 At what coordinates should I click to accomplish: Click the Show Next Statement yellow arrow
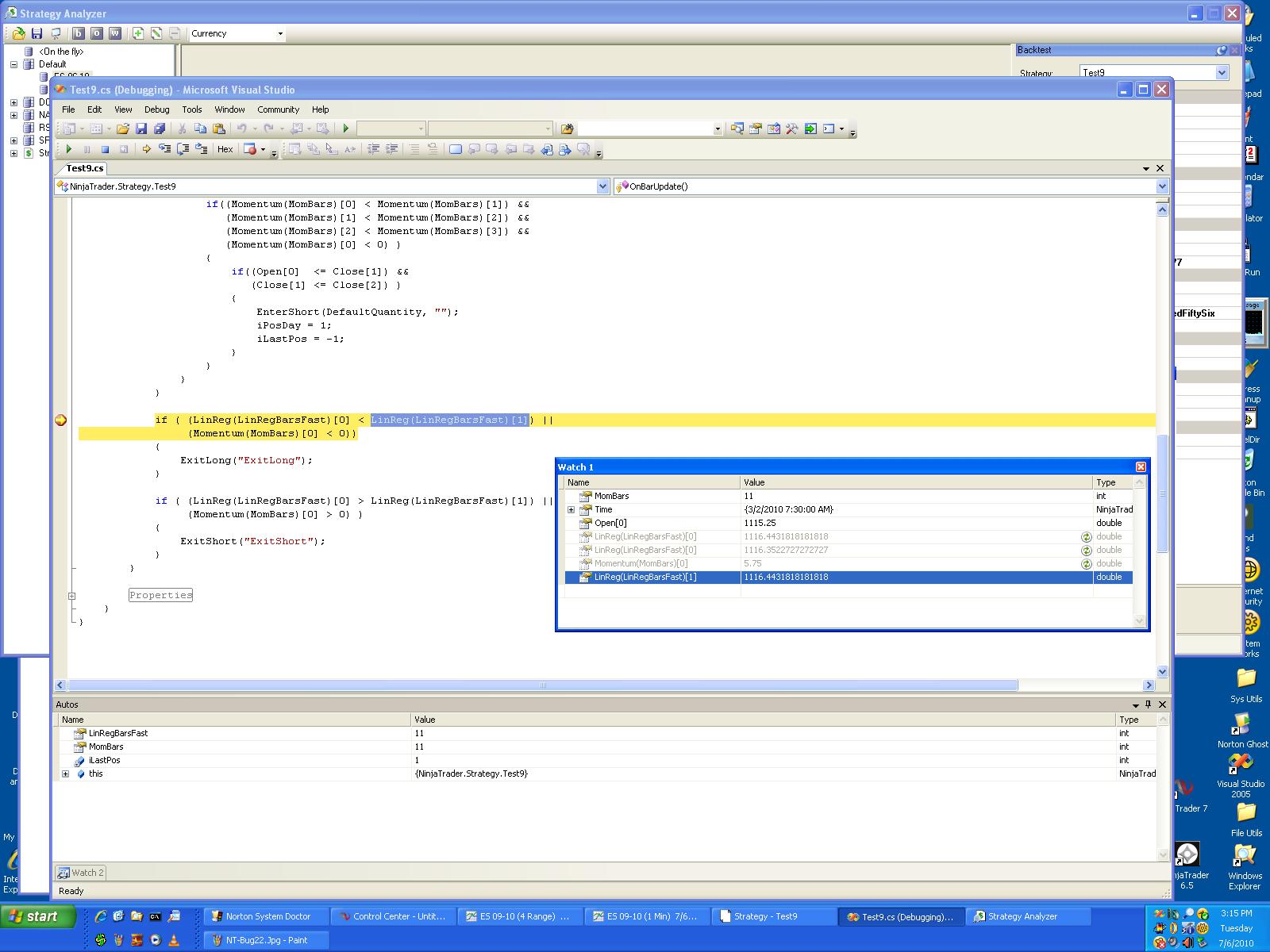[x=146, y=149]
